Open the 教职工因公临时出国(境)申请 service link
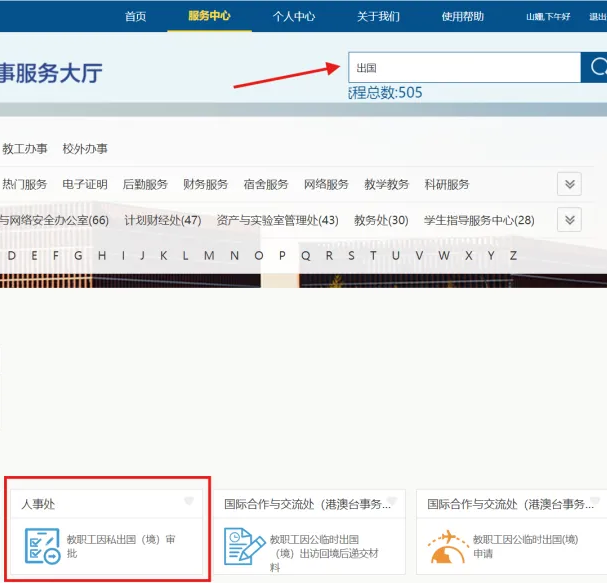The width and height of the screenshot is (607, 583). point(524,545)
